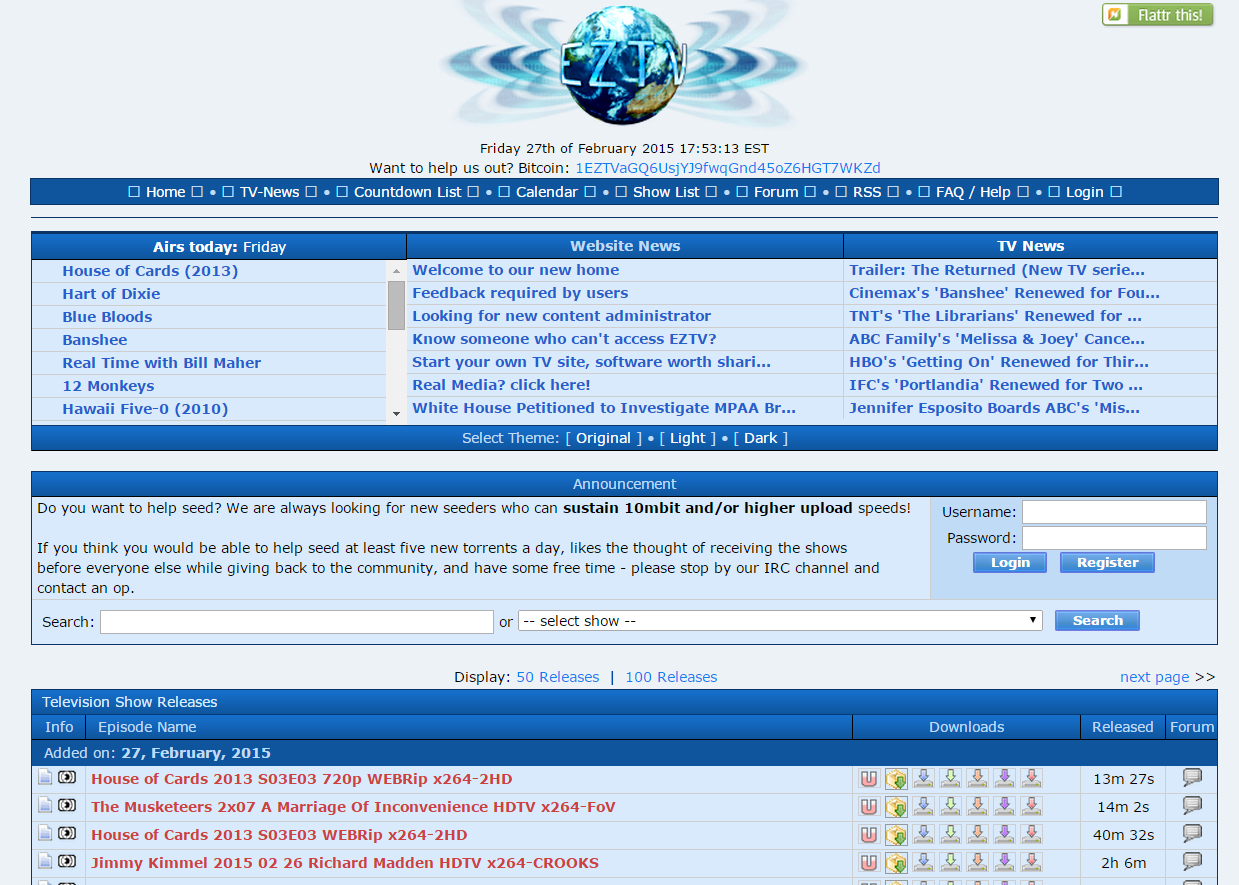The width and height of the screenshot is (1239, 885).
Task: Click Login in the navigation bar
Action: click(x=1084, y=192)
